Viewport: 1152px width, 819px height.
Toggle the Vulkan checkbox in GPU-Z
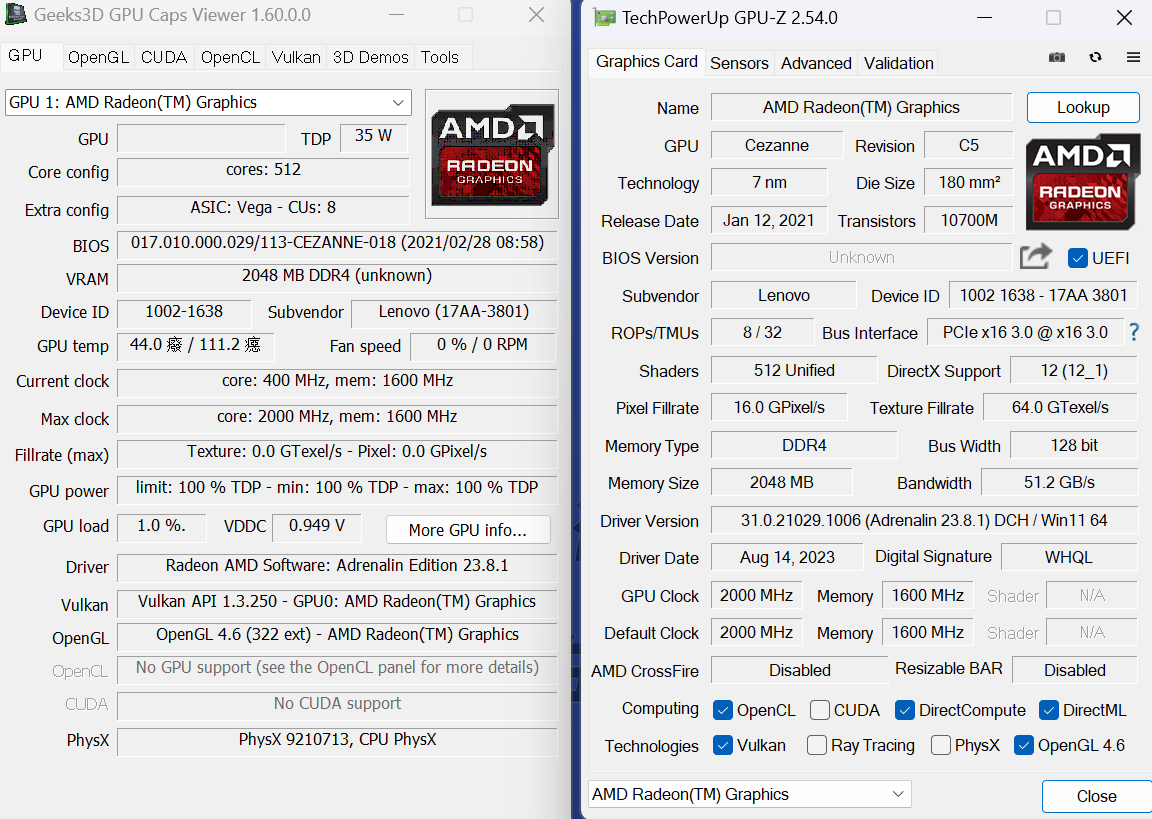click(723, 746)
